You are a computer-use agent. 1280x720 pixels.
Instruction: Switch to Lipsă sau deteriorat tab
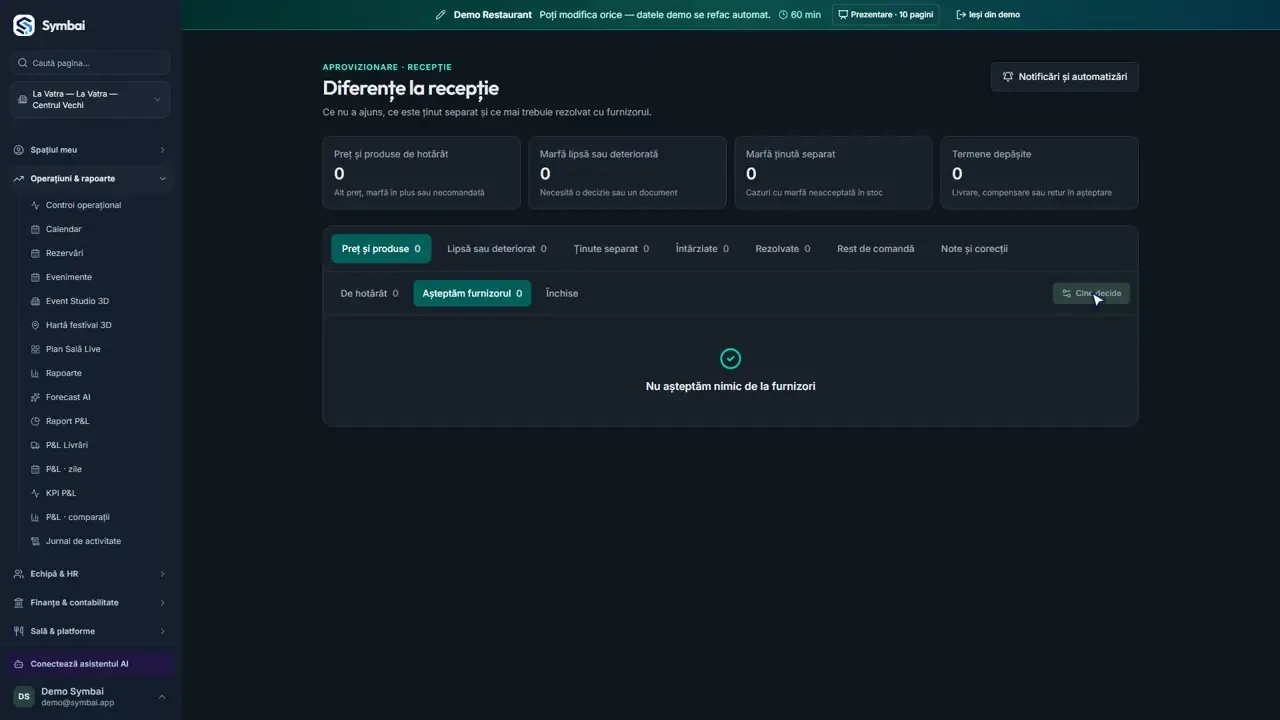coord(497,249)
